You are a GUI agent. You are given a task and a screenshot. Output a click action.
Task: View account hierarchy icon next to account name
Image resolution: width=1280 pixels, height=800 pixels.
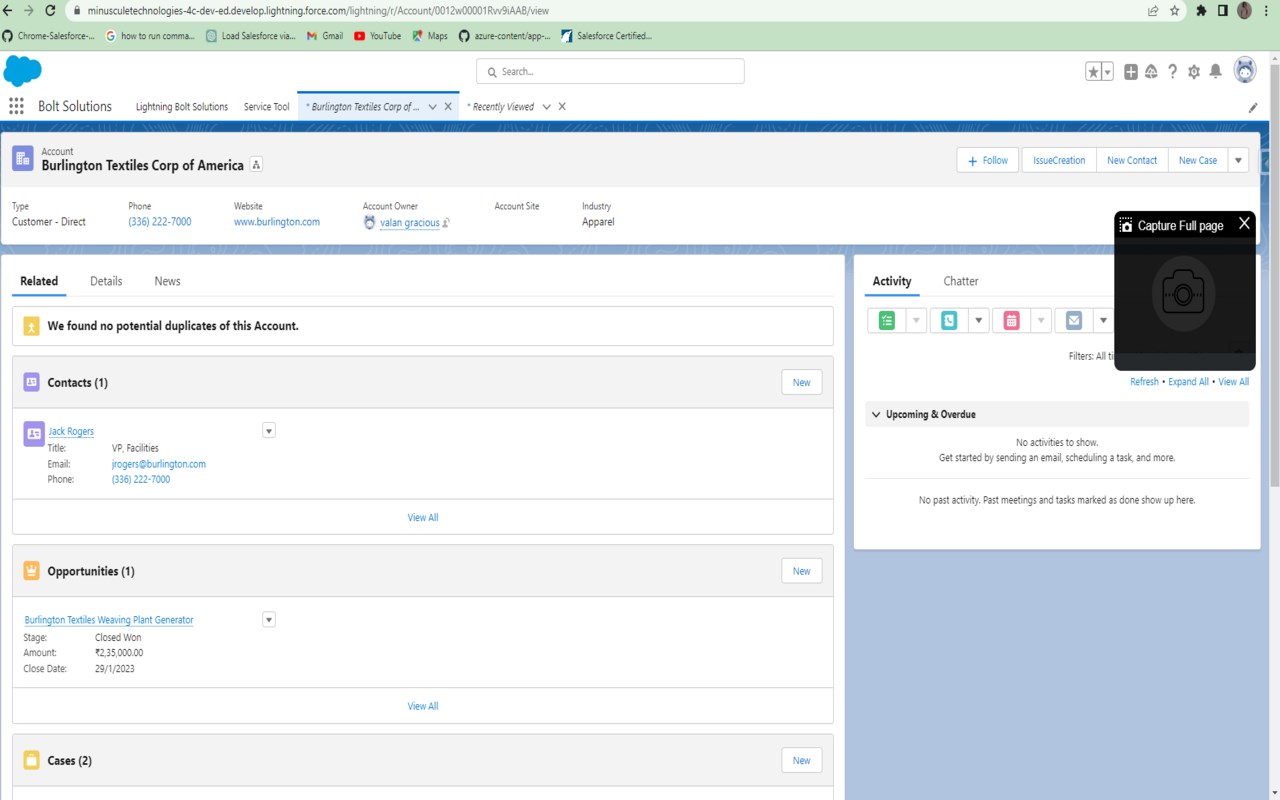pyautogui.click(x=256, y=165)
